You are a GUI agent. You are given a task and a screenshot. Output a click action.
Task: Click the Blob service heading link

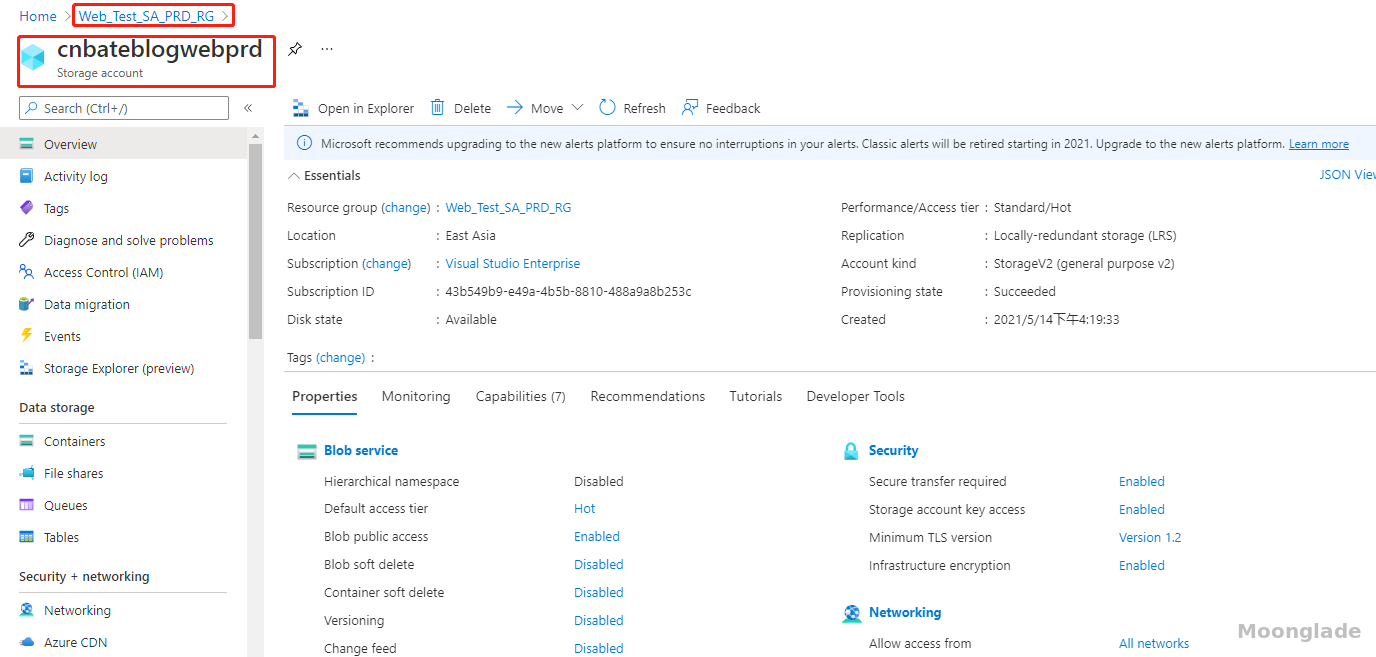pyautogui.click(x=361, y=451)
